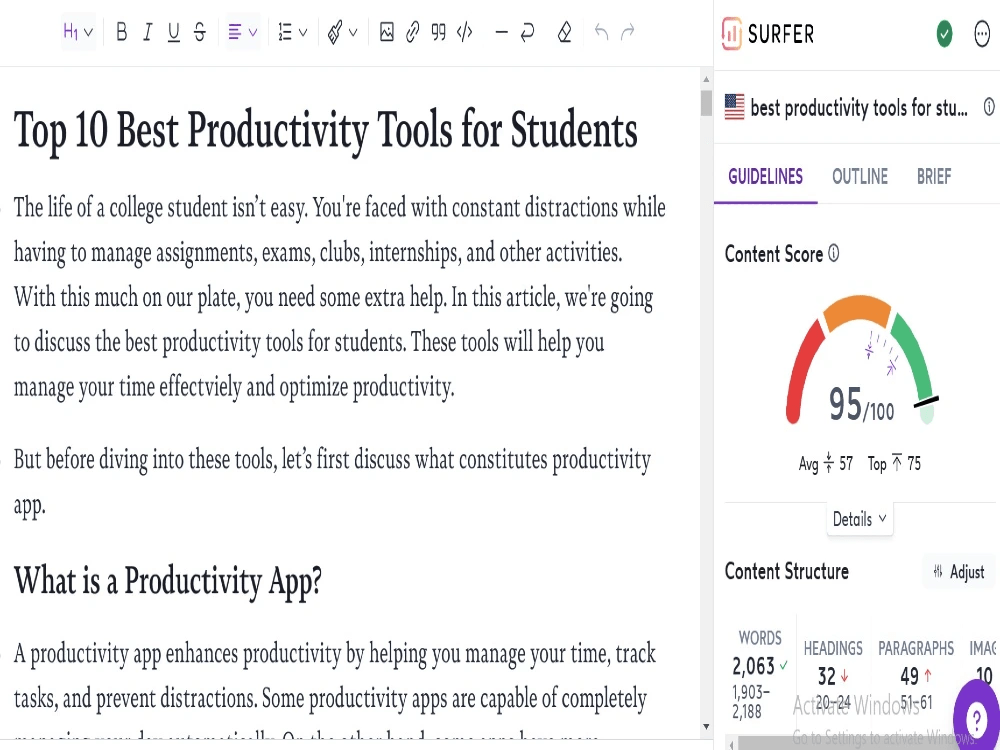The height and width of the screenshot is (750, 1000).
Task: Click the Adjust content structure button
Action: click(959, 572)
